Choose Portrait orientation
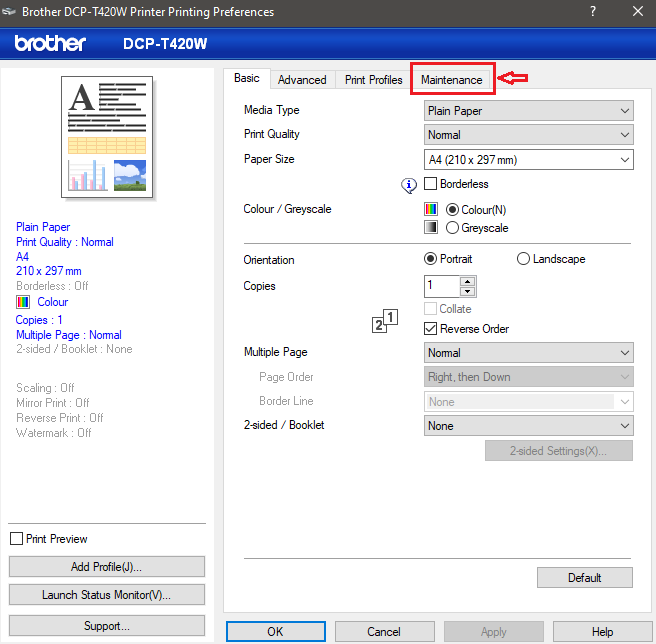 pyautogui.click(x=430, y=259)
